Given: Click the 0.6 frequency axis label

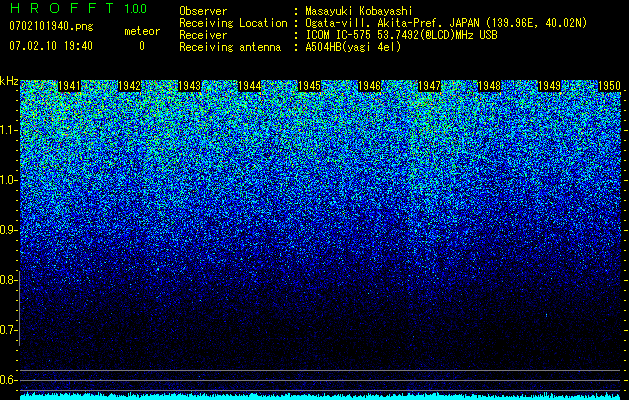Looking at the screenshot, I should click(x=8, y=380).
